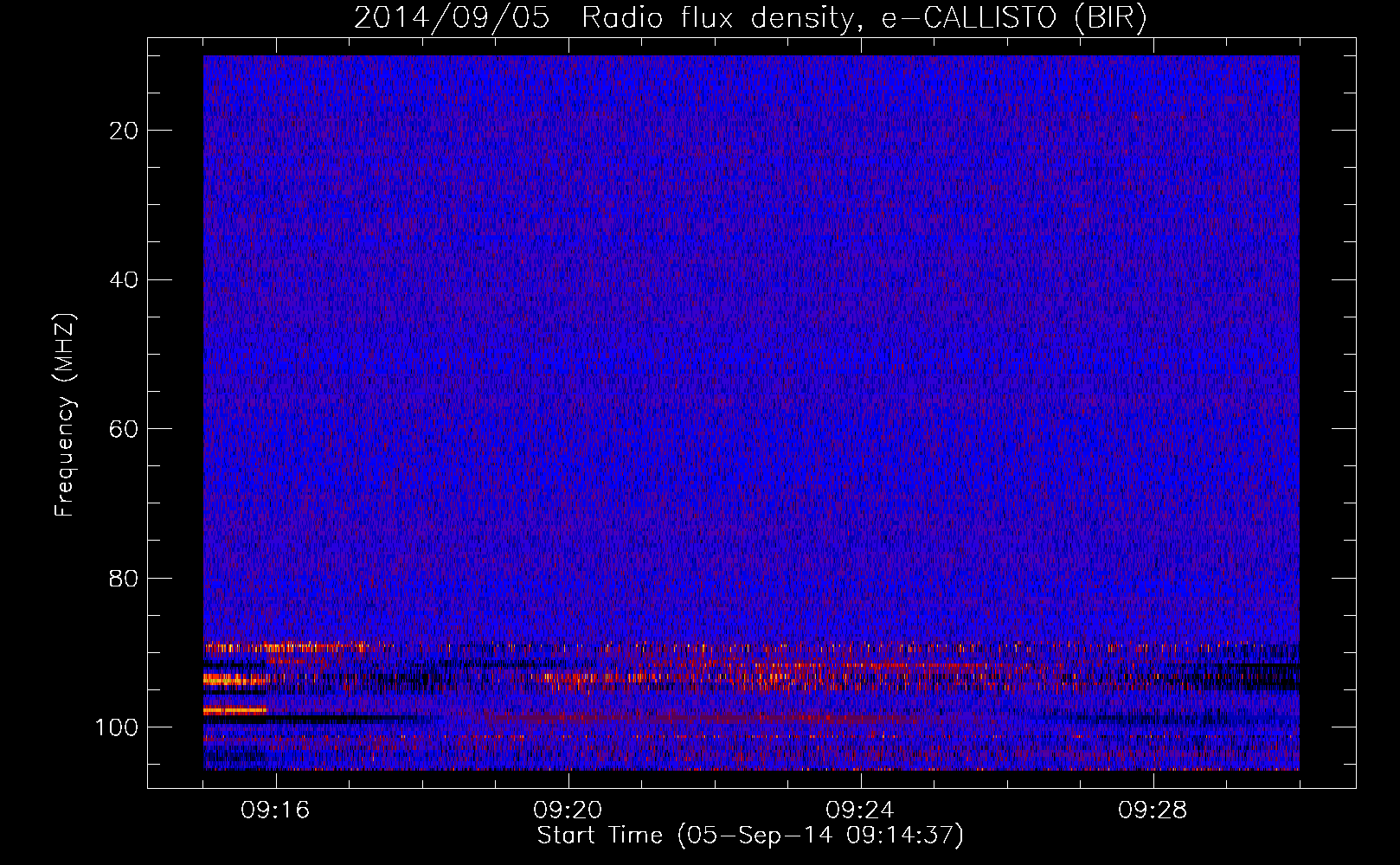Click the 40 MHz frequency label

coord(125,280)
